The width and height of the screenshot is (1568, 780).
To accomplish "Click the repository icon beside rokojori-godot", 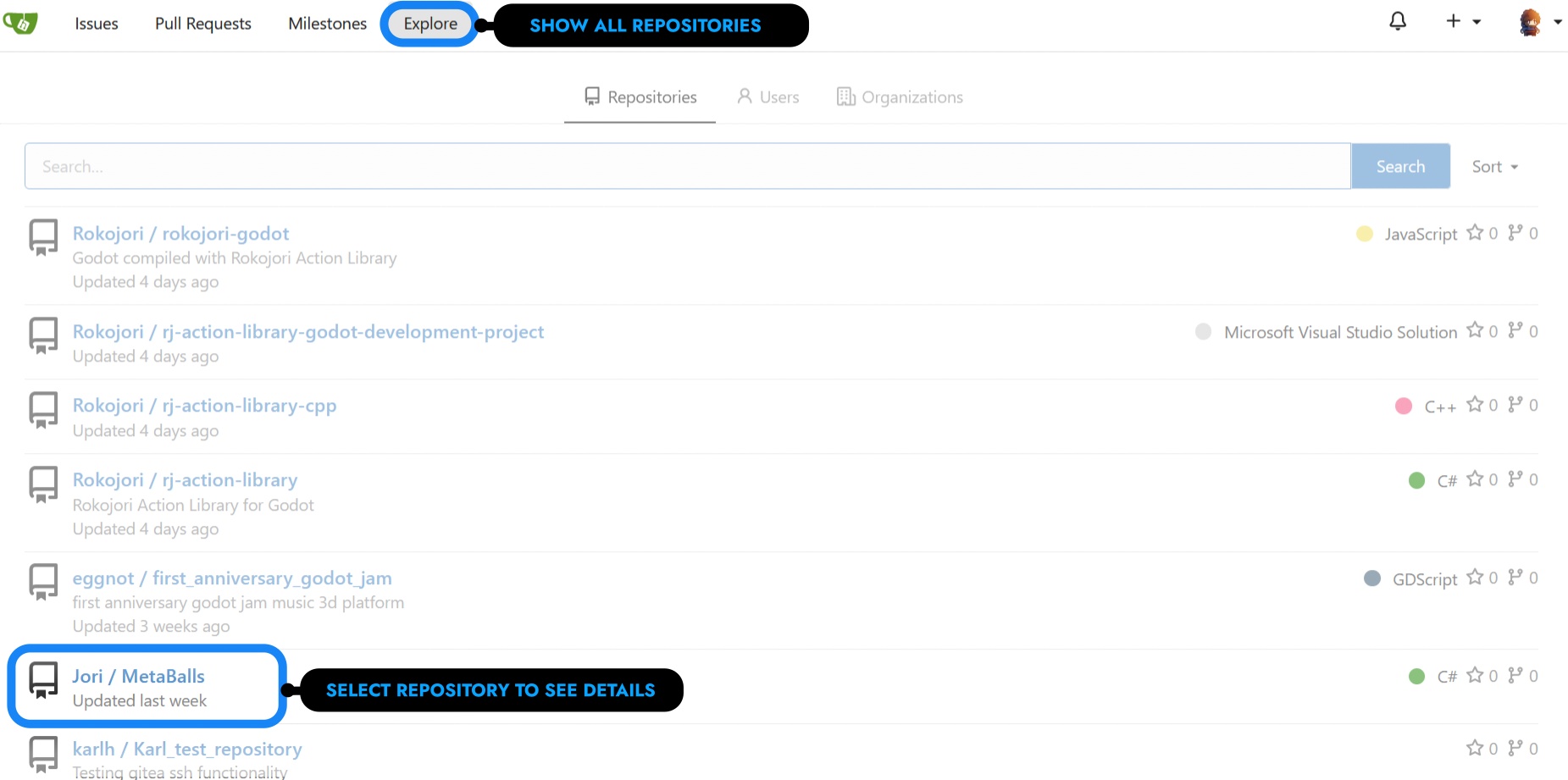I will click(43, 236).
